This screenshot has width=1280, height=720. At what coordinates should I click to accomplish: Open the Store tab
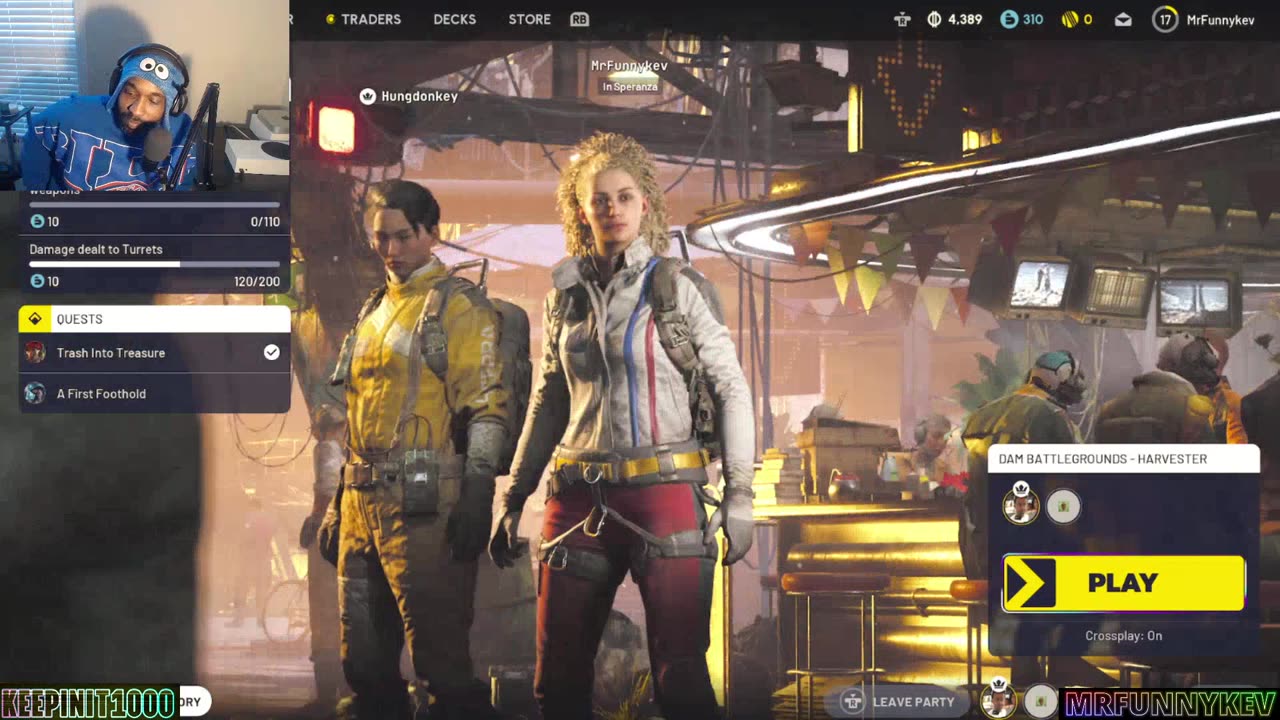pos(529,19)
